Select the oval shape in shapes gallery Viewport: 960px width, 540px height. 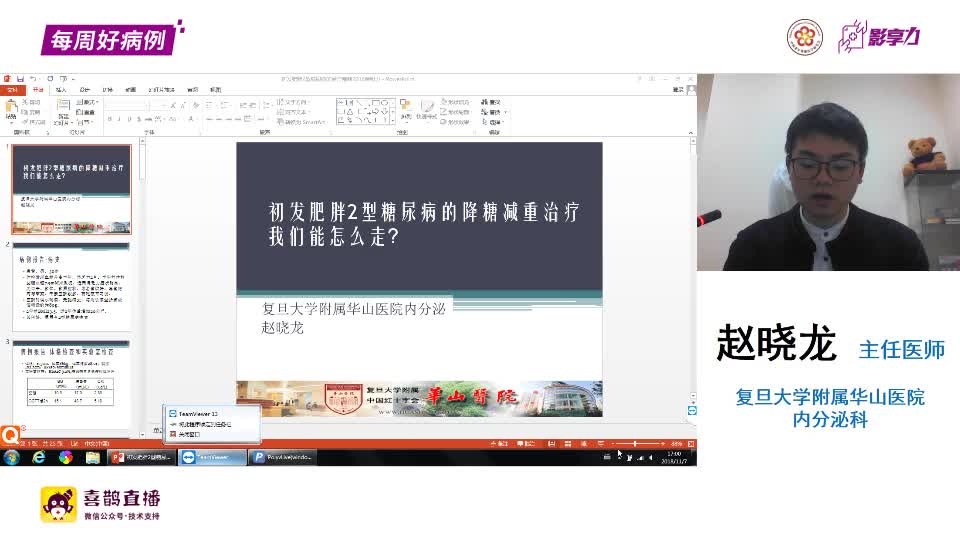pyautogui.click(x=384, y=103)
